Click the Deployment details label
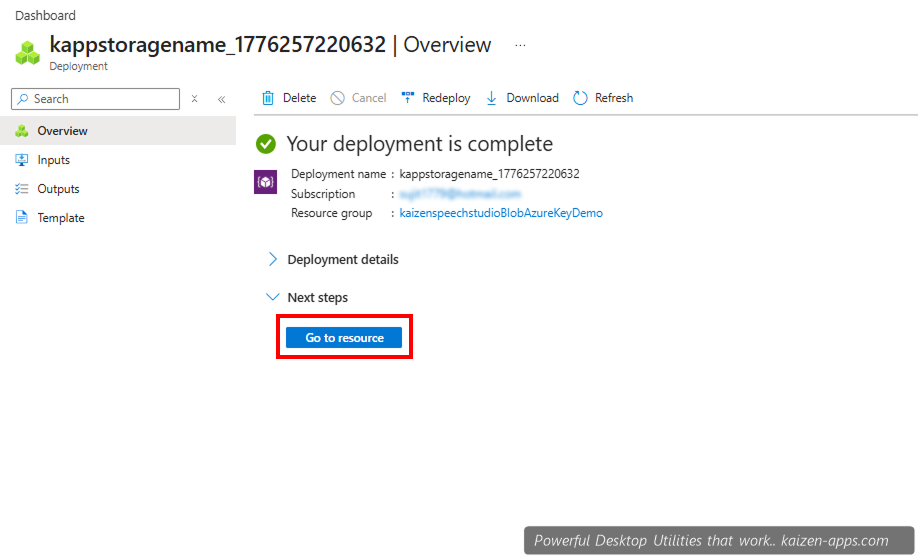 [x=342, y=259]
